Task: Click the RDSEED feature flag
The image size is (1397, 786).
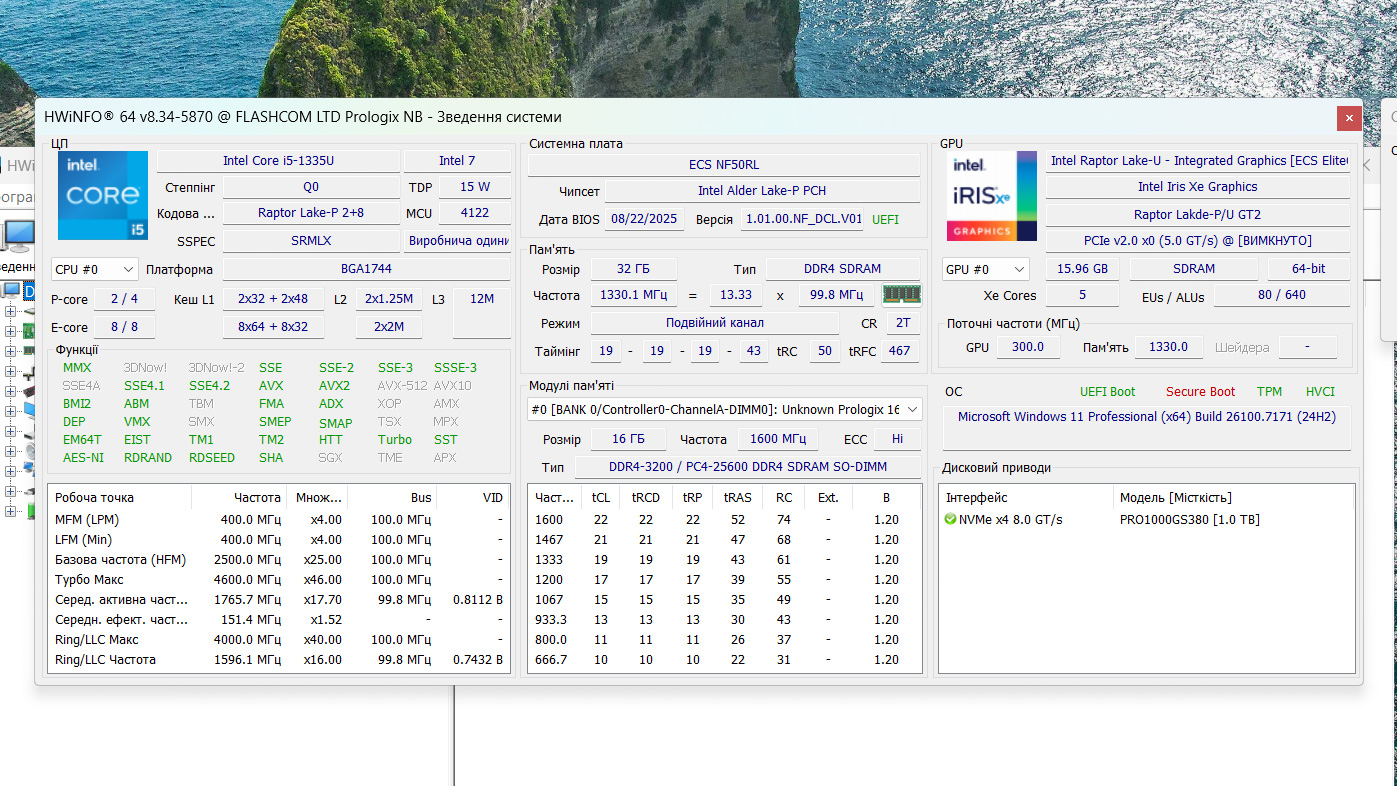Action: tap(211, 457)
